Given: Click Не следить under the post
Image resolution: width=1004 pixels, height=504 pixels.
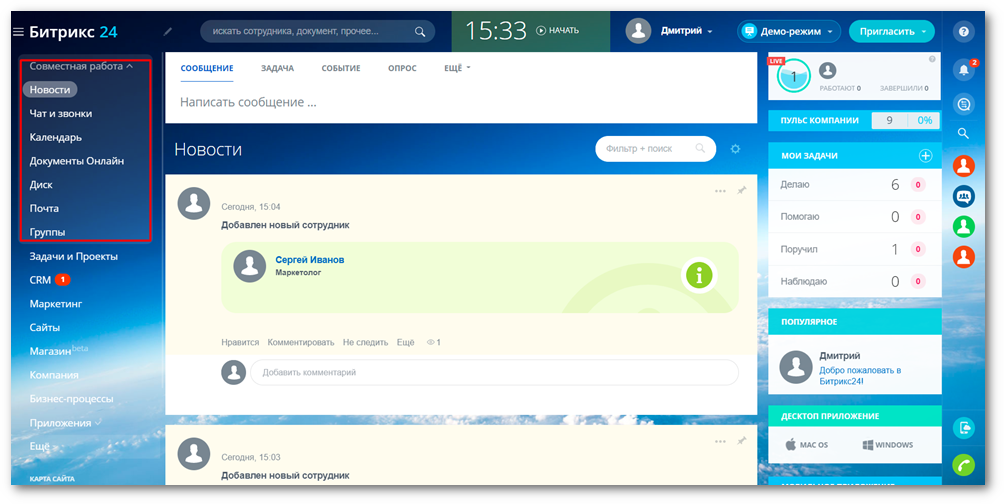Looking at the screenshot, I should click(x=365, y=343).
